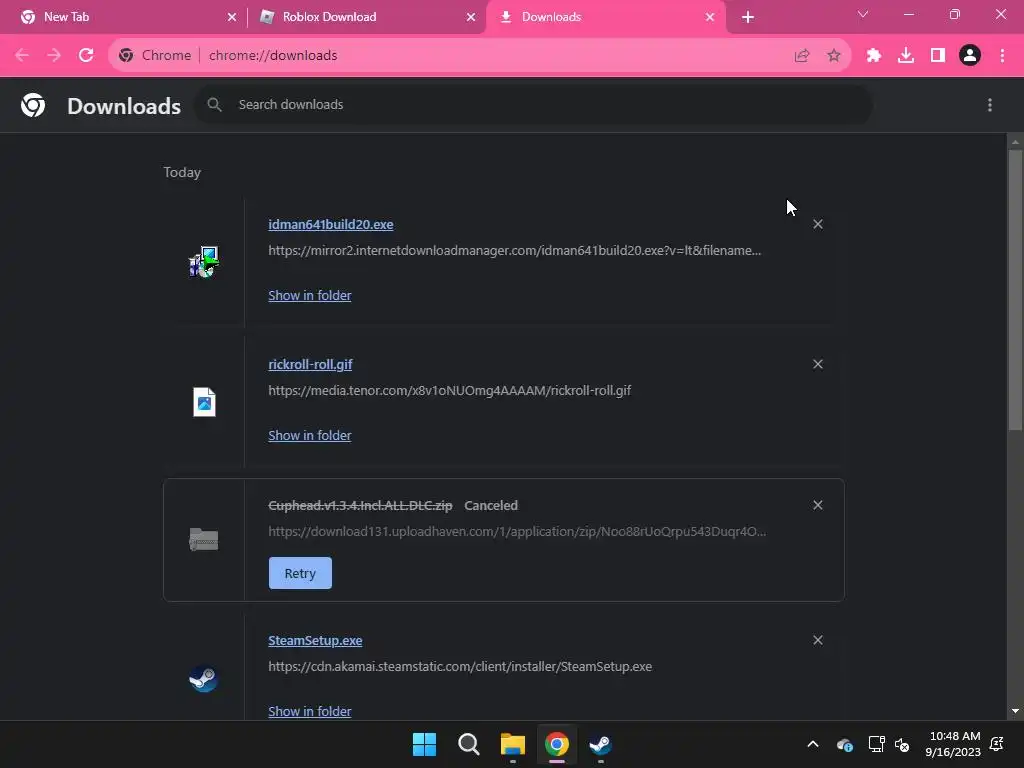Image resolution: width=1024 pixels, height=768 pixels.
Task: Show hidden system tray icons
Action: (813, 744)
